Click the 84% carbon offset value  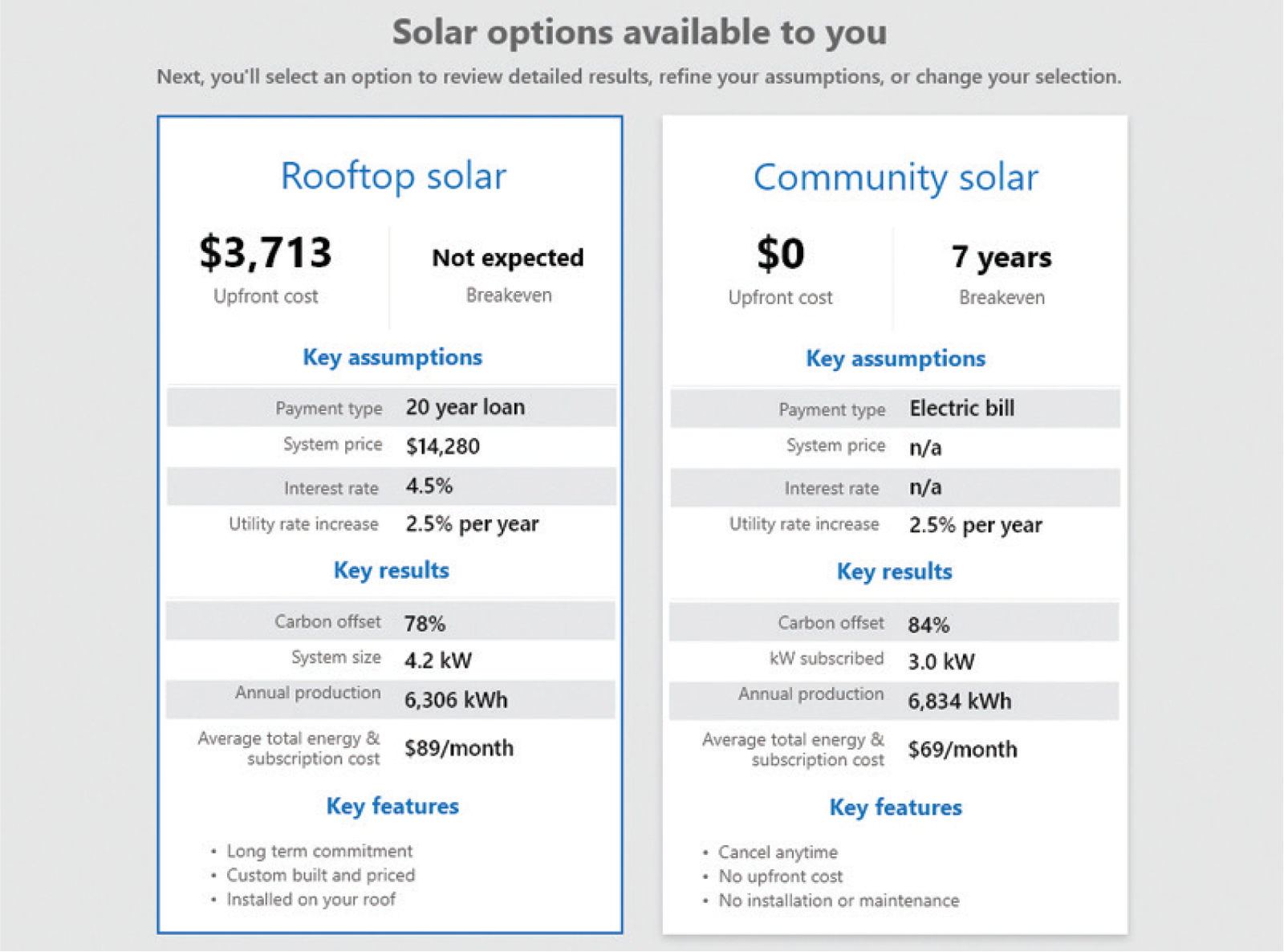coord(928,624)
